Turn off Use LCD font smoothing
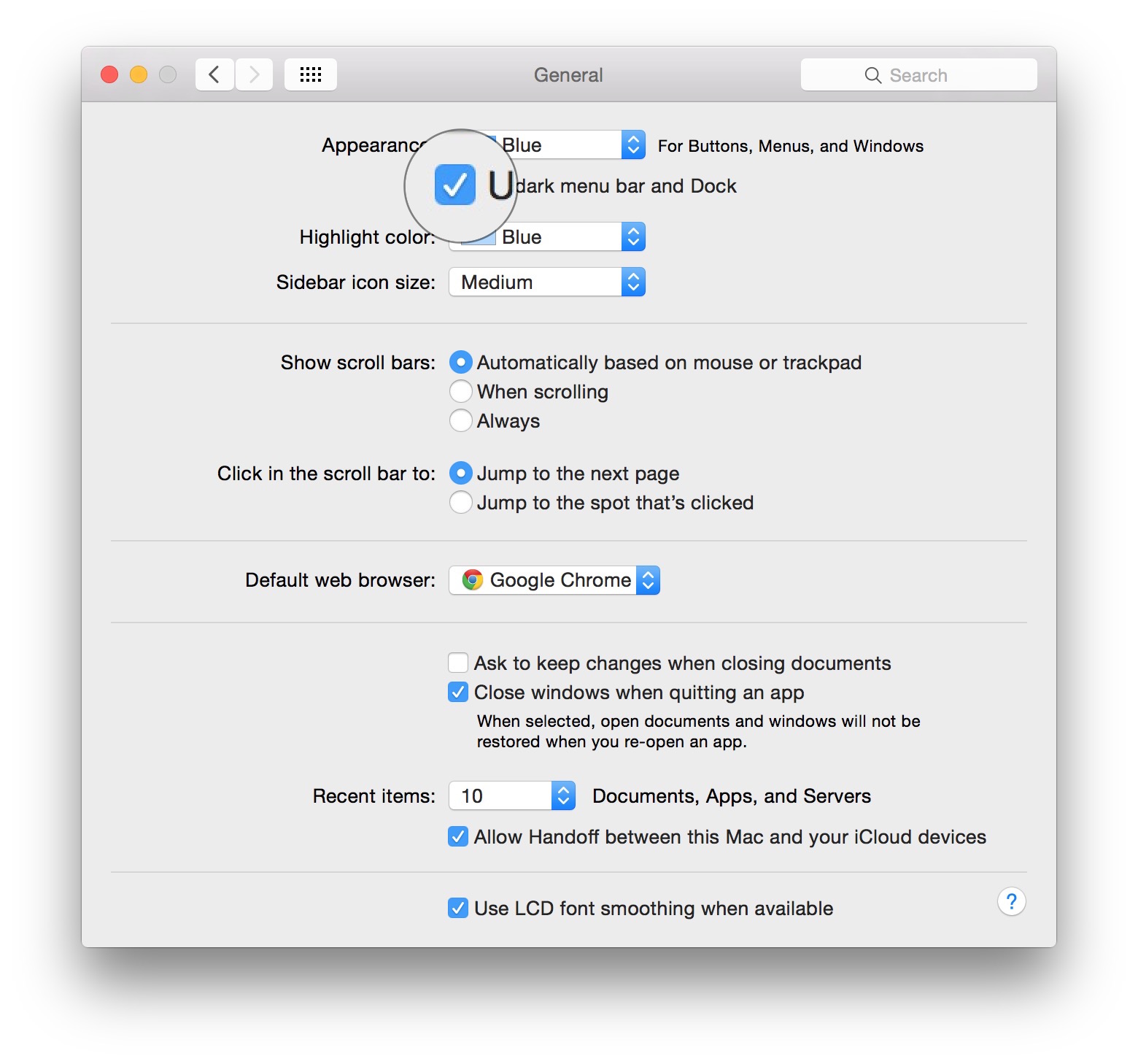Image resolution: width=1138 pixels, height=1064 pixels. click(x=458, y=908)
